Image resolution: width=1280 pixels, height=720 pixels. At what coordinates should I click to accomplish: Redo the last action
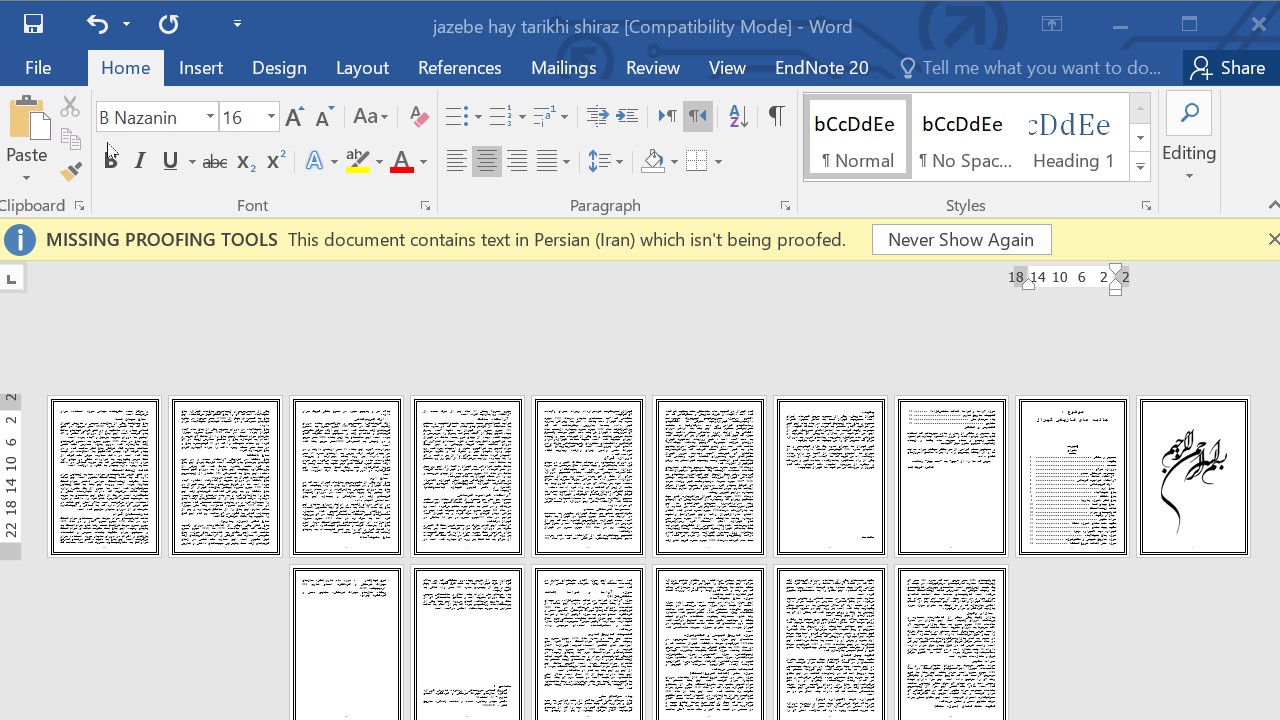[168, 24]
